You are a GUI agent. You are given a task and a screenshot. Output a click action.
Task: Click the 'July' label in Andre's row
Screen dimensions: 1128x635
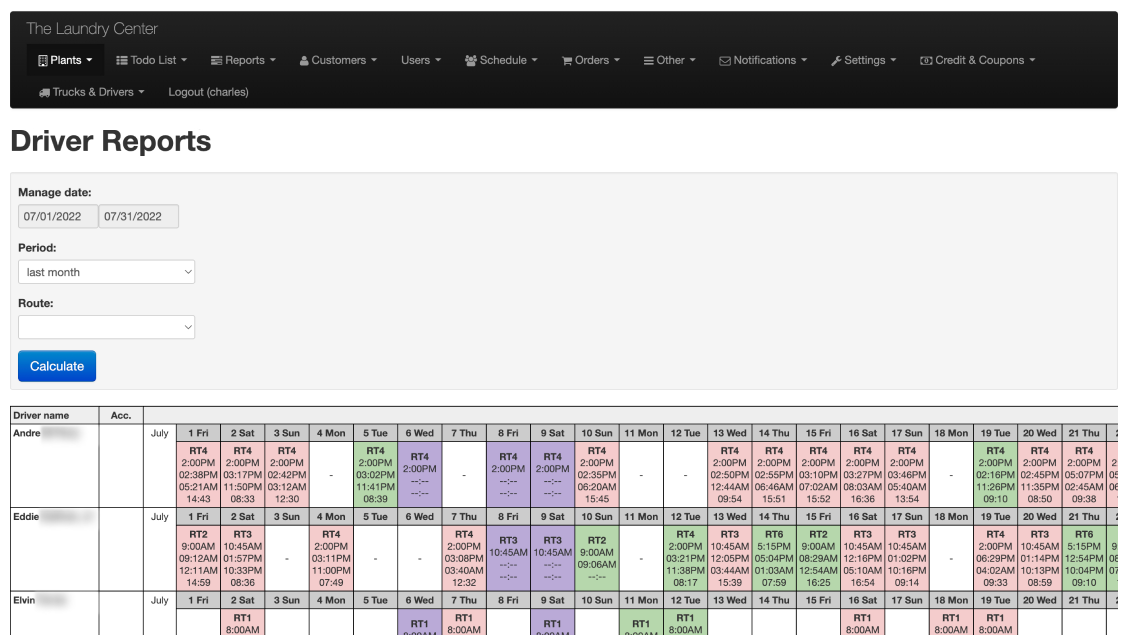[160, 433]
